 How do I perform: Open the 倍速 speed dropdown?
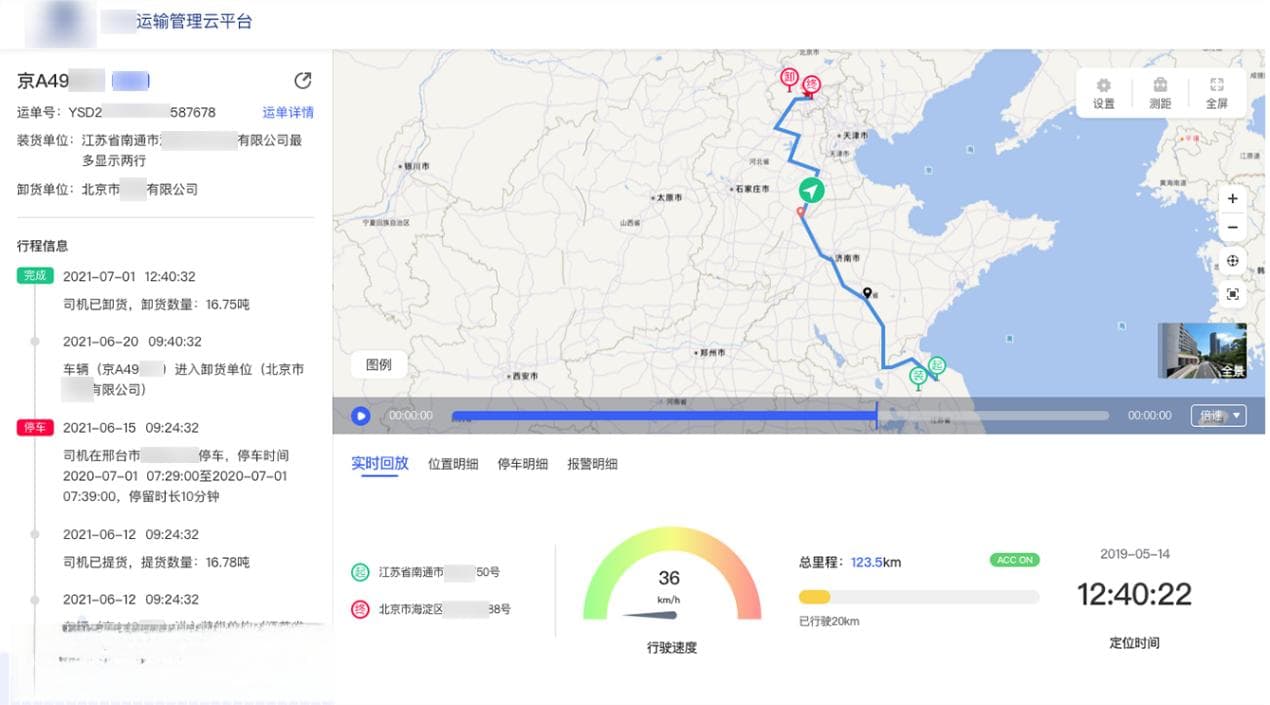pos(1219,415)
